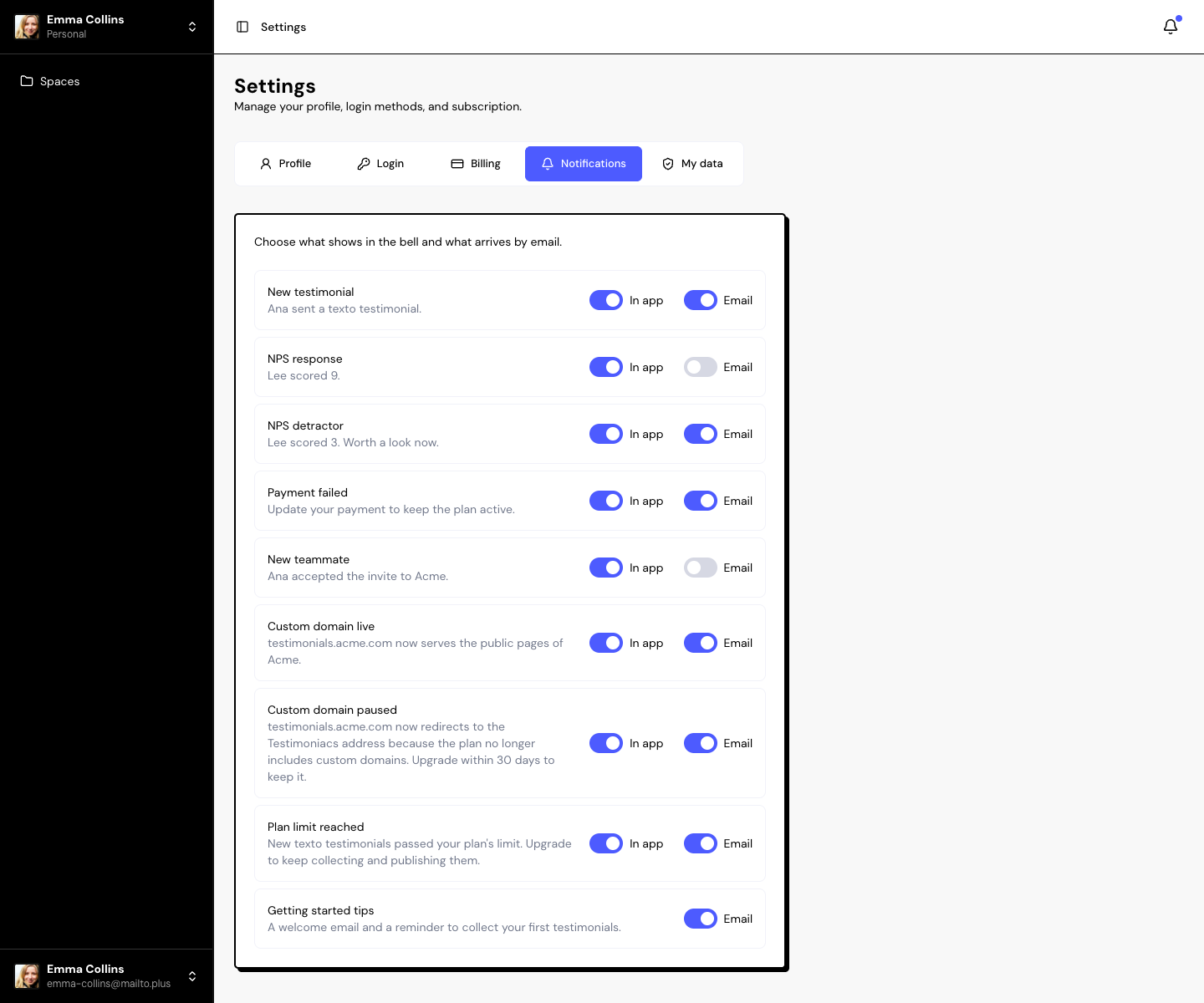Switch to the Login tab
This screenshot has height=1003, width=1204.
coord(380,164)
